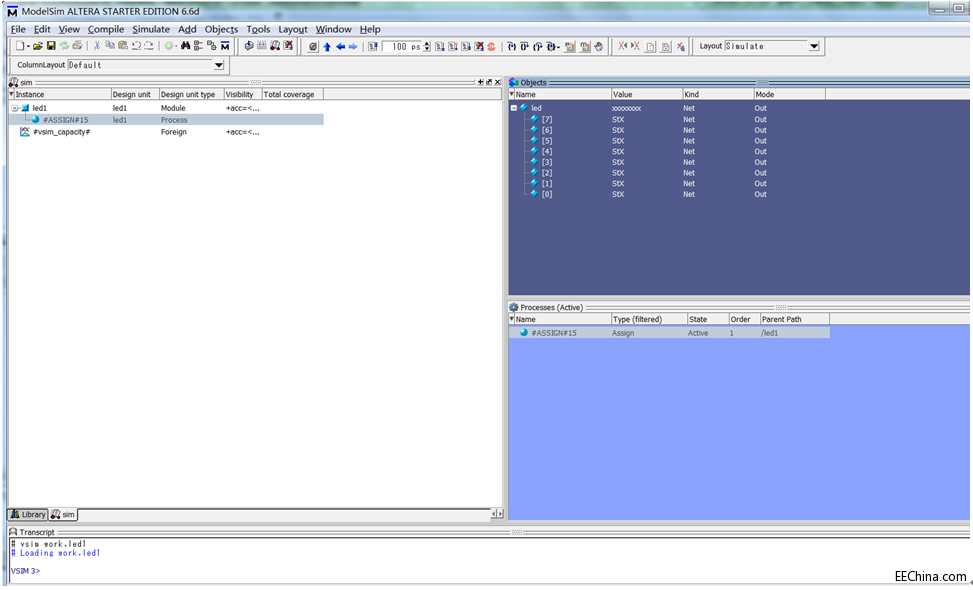
Task: Select the #ASSIGN#15 process in sim tree
Action: [65, 120]
